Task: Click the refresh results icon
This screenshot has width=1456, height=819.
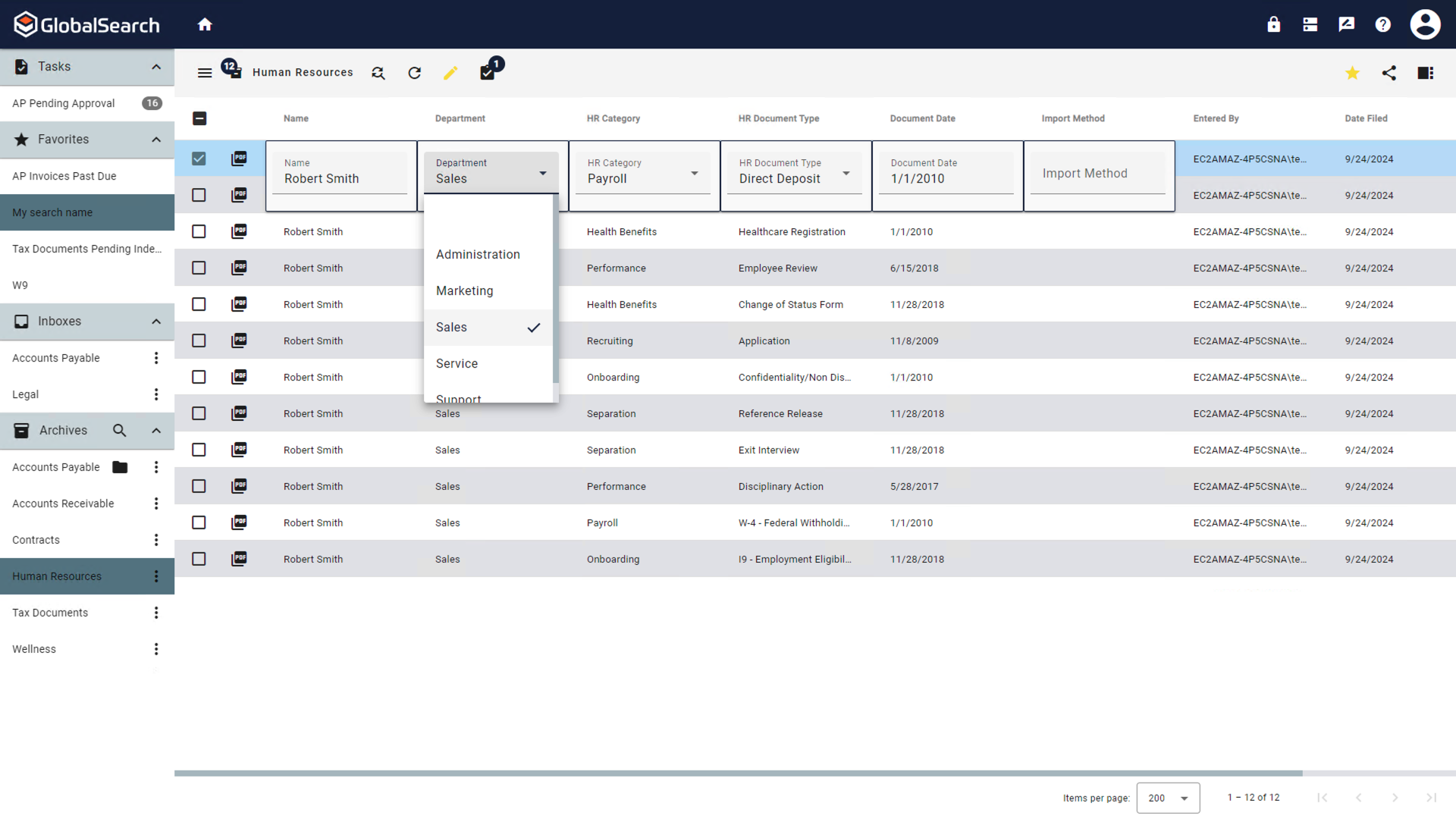Action: [x=414, y=73]
